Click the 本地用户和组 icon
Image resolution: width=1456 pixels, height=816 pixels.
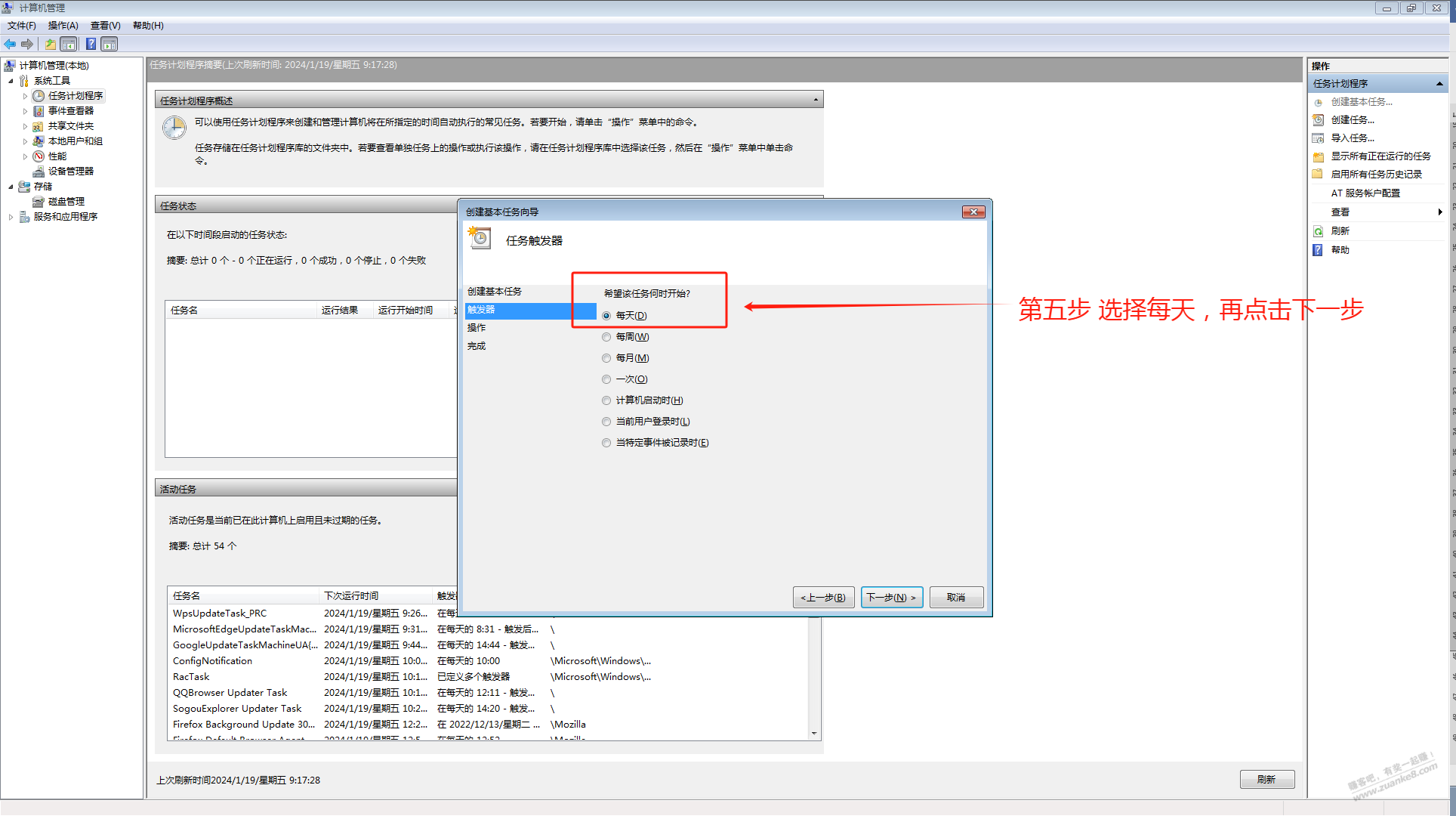point(39,141)
